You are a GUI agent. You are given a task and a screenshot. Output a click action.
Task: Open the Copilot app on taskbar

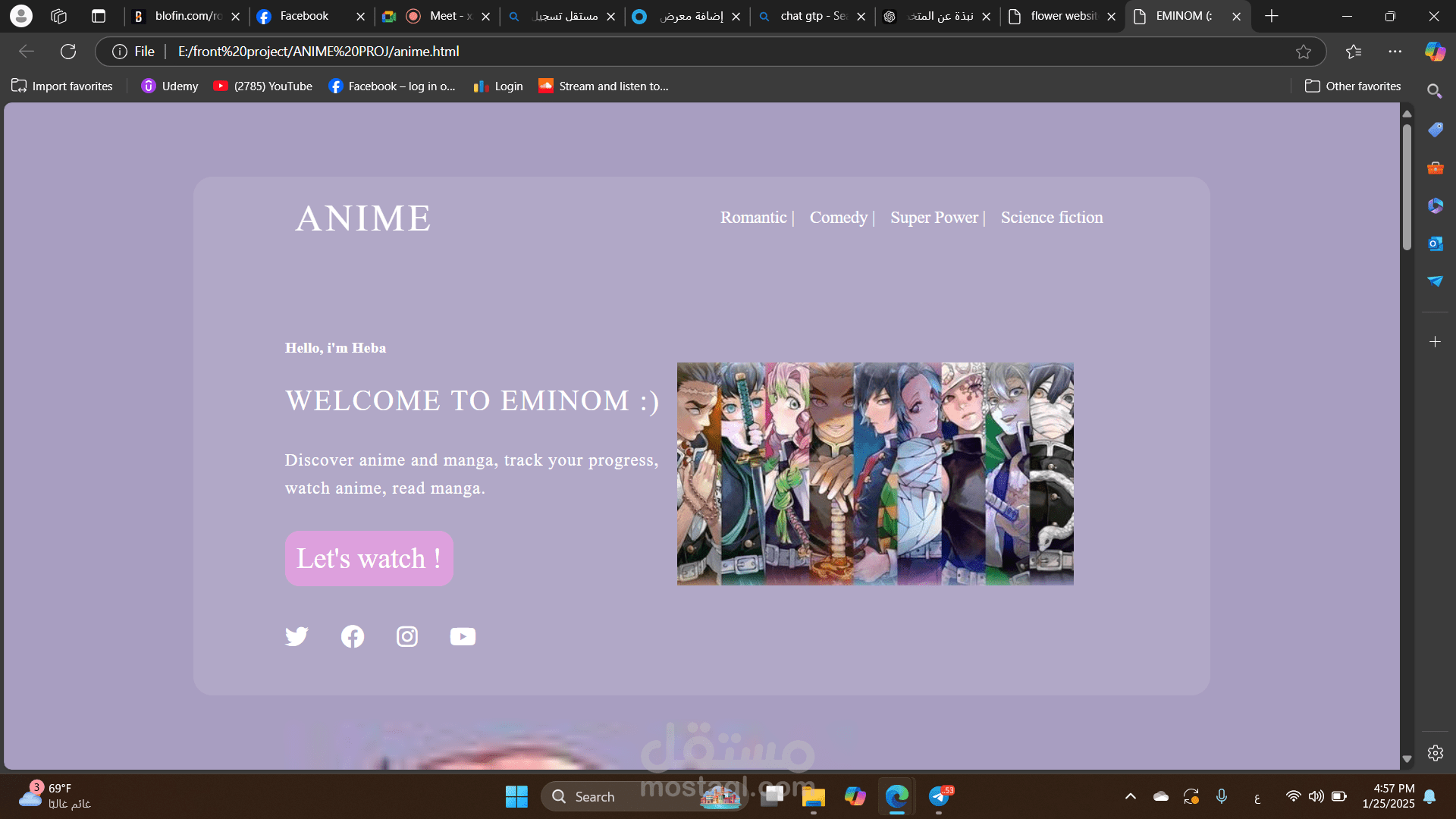[855, 797]
